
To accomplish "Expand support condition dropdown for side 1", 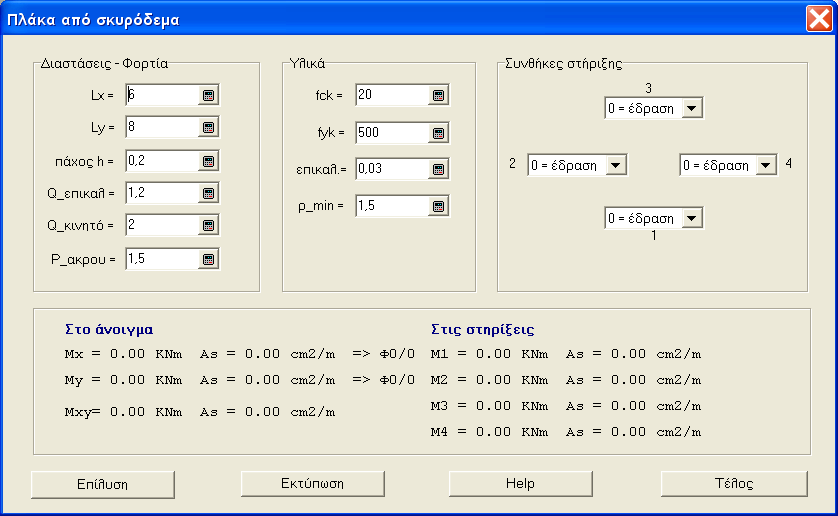I will (x=692, y=218).
